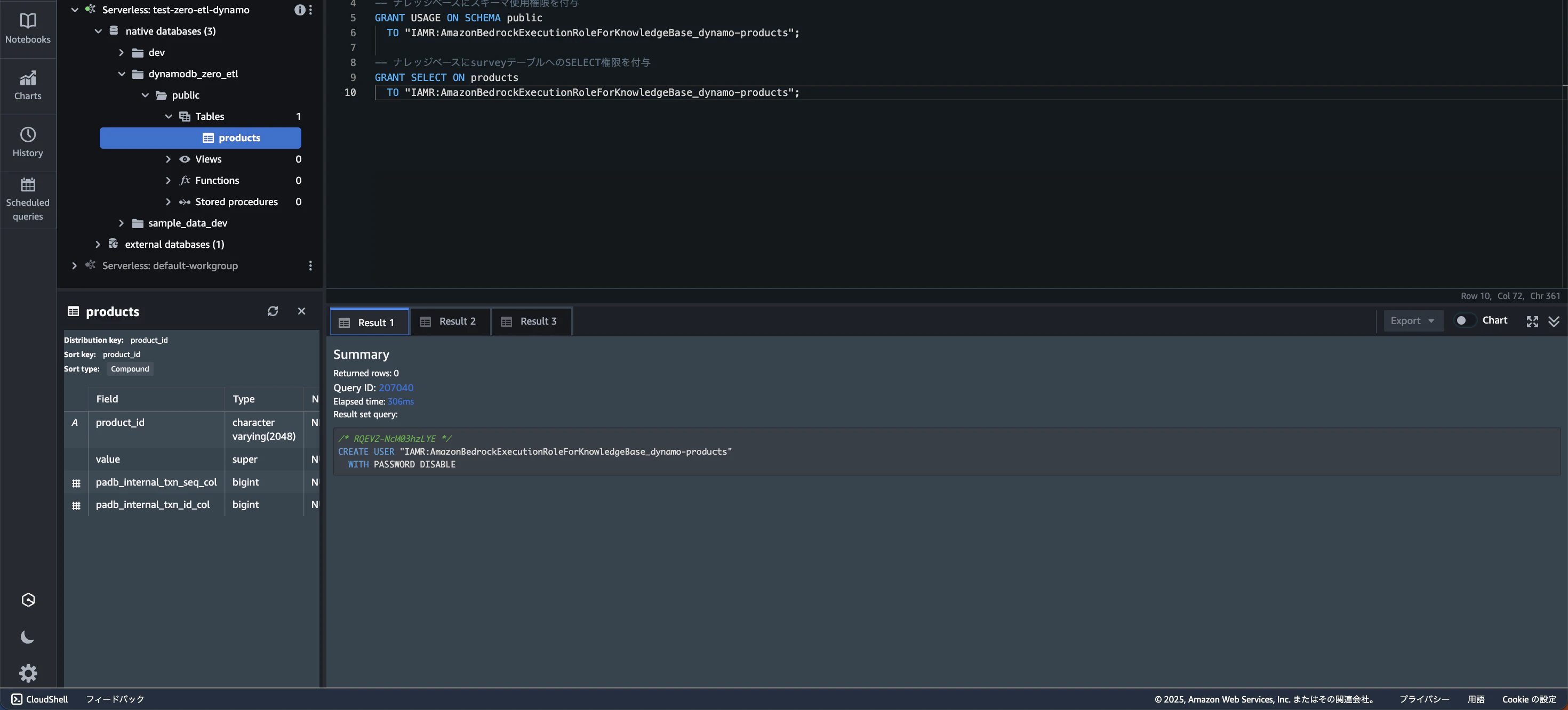Collapse the results pane chevrons
The image size is (1568, 710).
coord(1554,321)
